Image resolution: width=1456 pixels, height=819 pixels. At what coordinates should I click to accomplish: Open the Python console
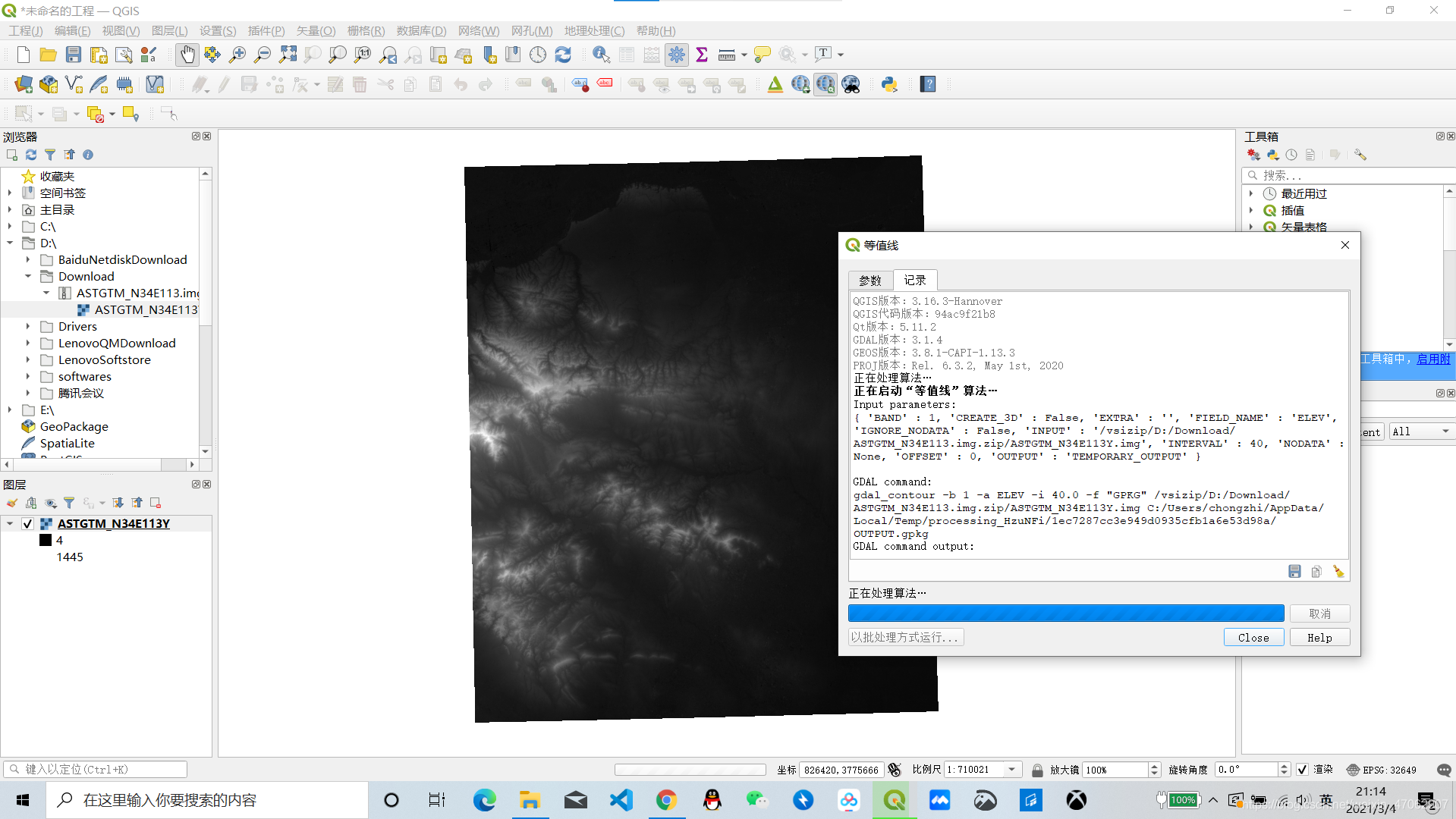889,84
